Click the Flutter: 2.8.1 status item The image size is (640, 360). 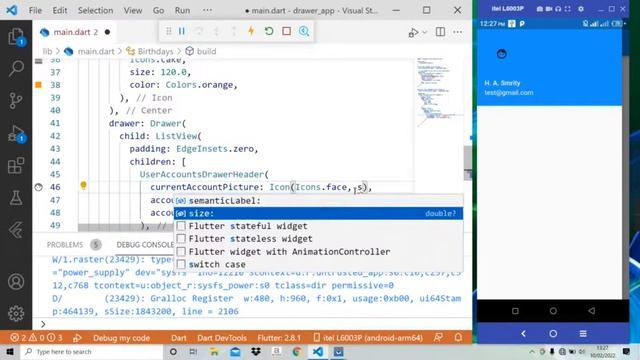279,338
